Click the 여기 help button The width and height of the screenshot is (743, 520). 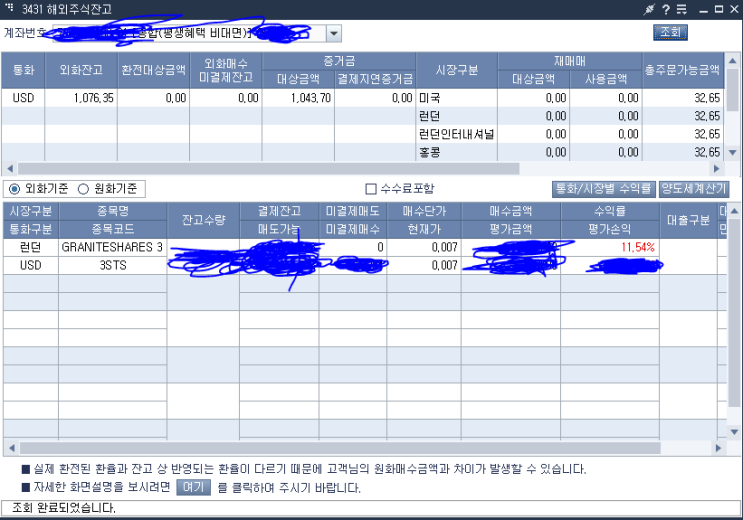pyautogui.click(x=193, y=487)
